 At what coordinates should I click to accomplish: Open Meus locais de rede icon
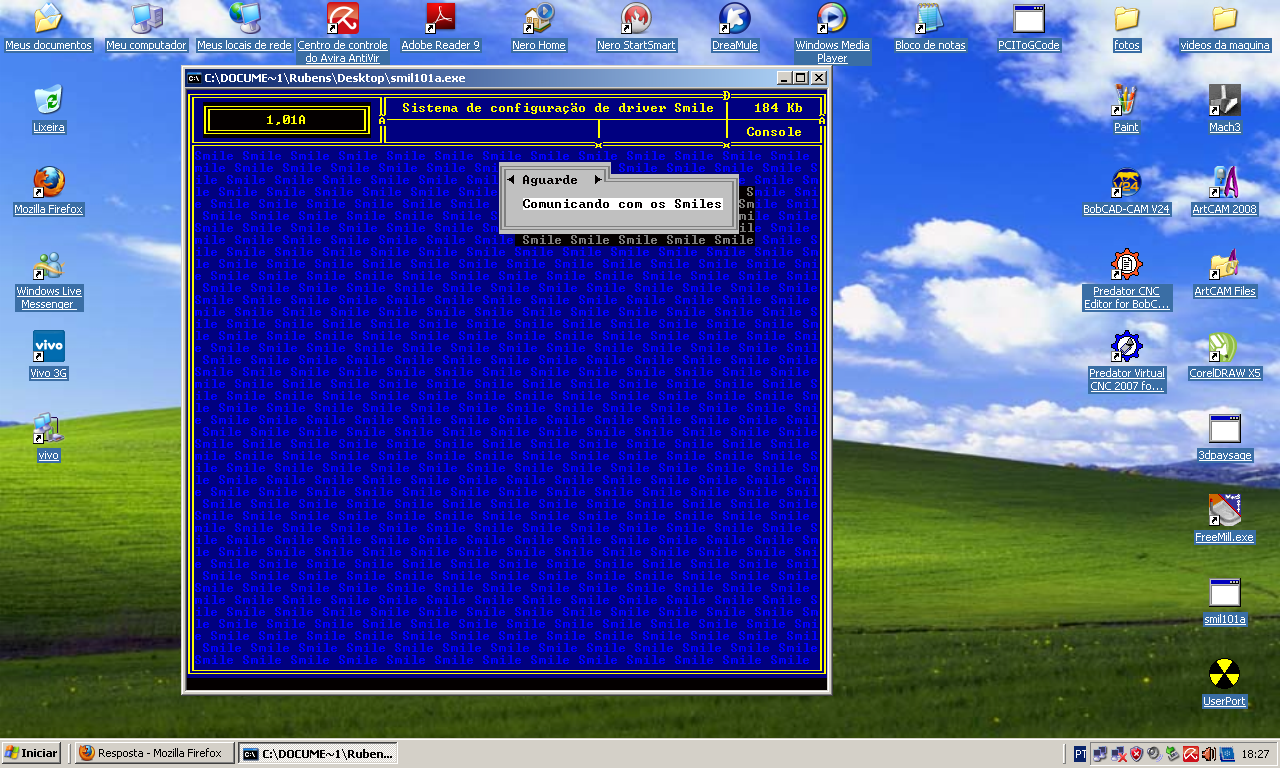(x=244, y=27)
